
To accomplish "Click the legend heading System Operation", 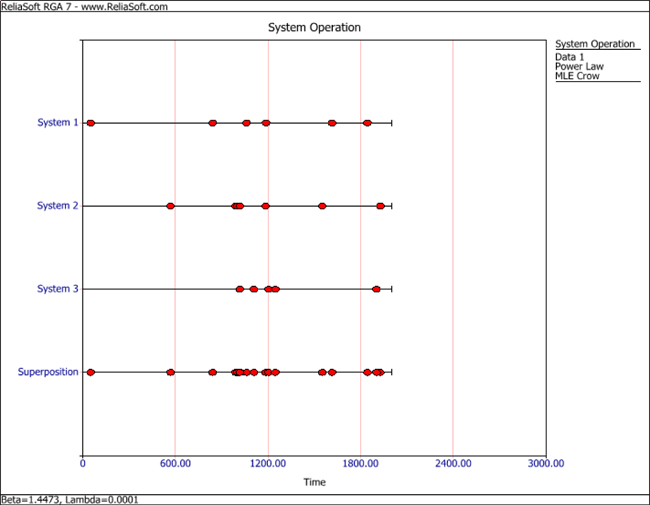I will pyautogui.click(x=595, y=44).
